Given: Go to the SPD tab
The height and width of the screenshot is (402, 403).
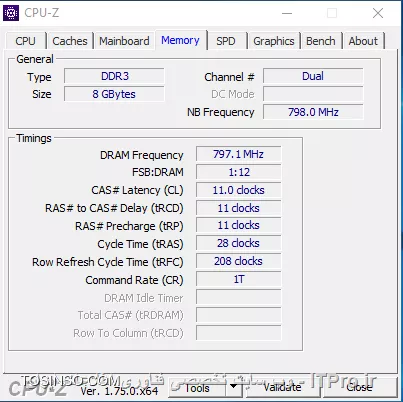Looking at the screenshot, I should click(x=226, y=41).
